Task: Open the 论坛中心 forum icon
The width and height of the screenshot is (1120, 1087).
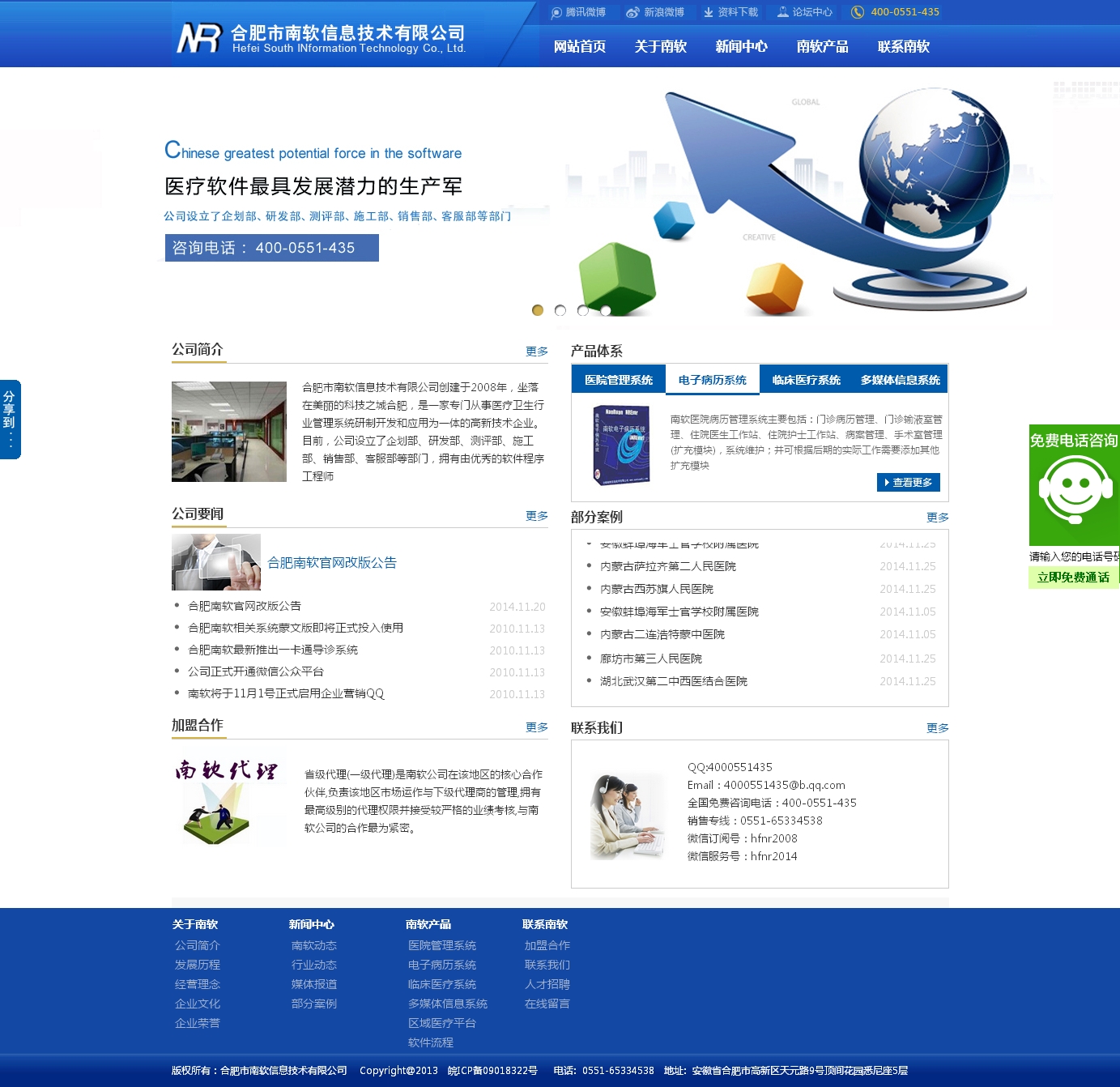Action: coord(782,12)
